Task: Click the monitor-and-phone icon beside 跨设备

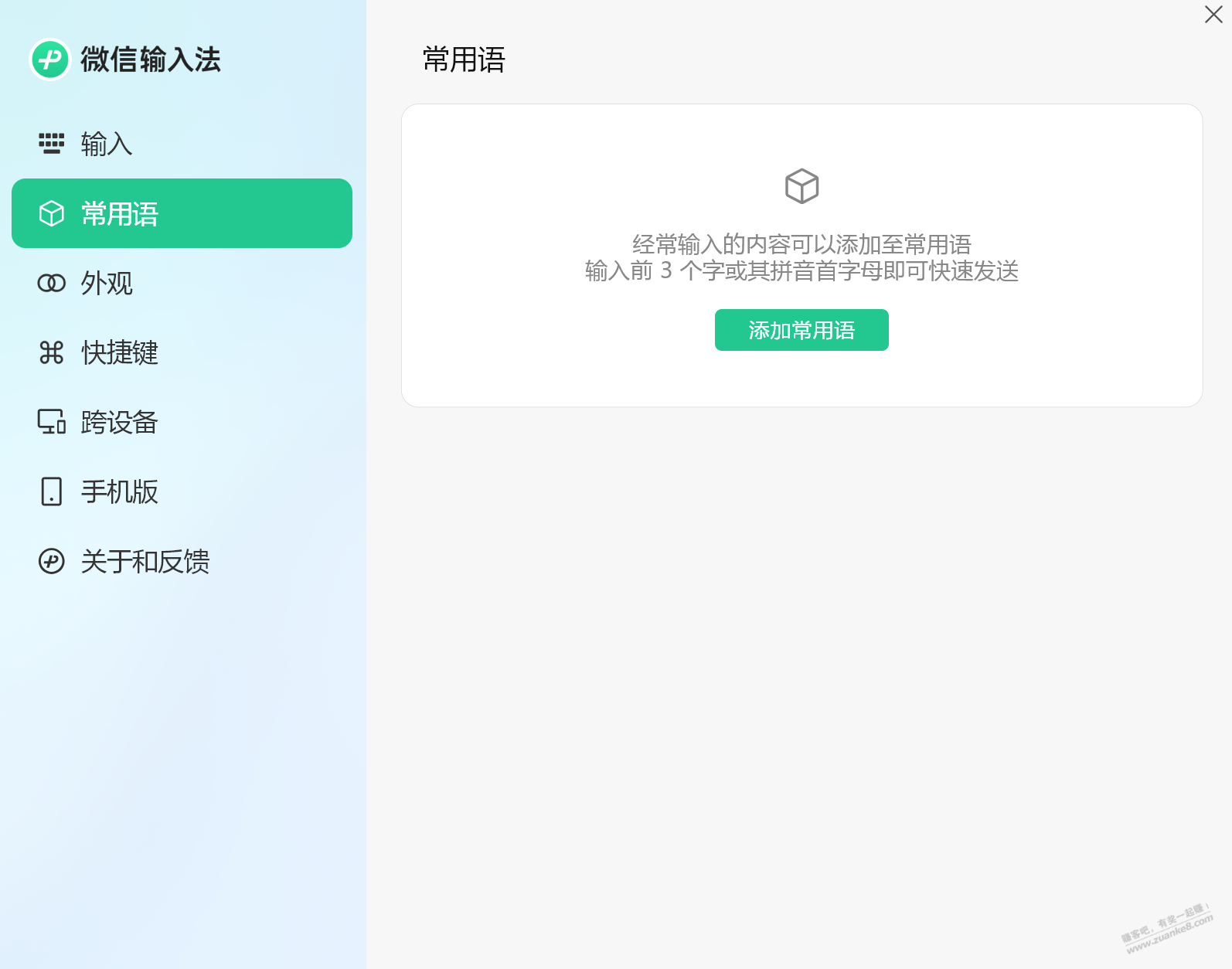Action: tap(52, 422)
